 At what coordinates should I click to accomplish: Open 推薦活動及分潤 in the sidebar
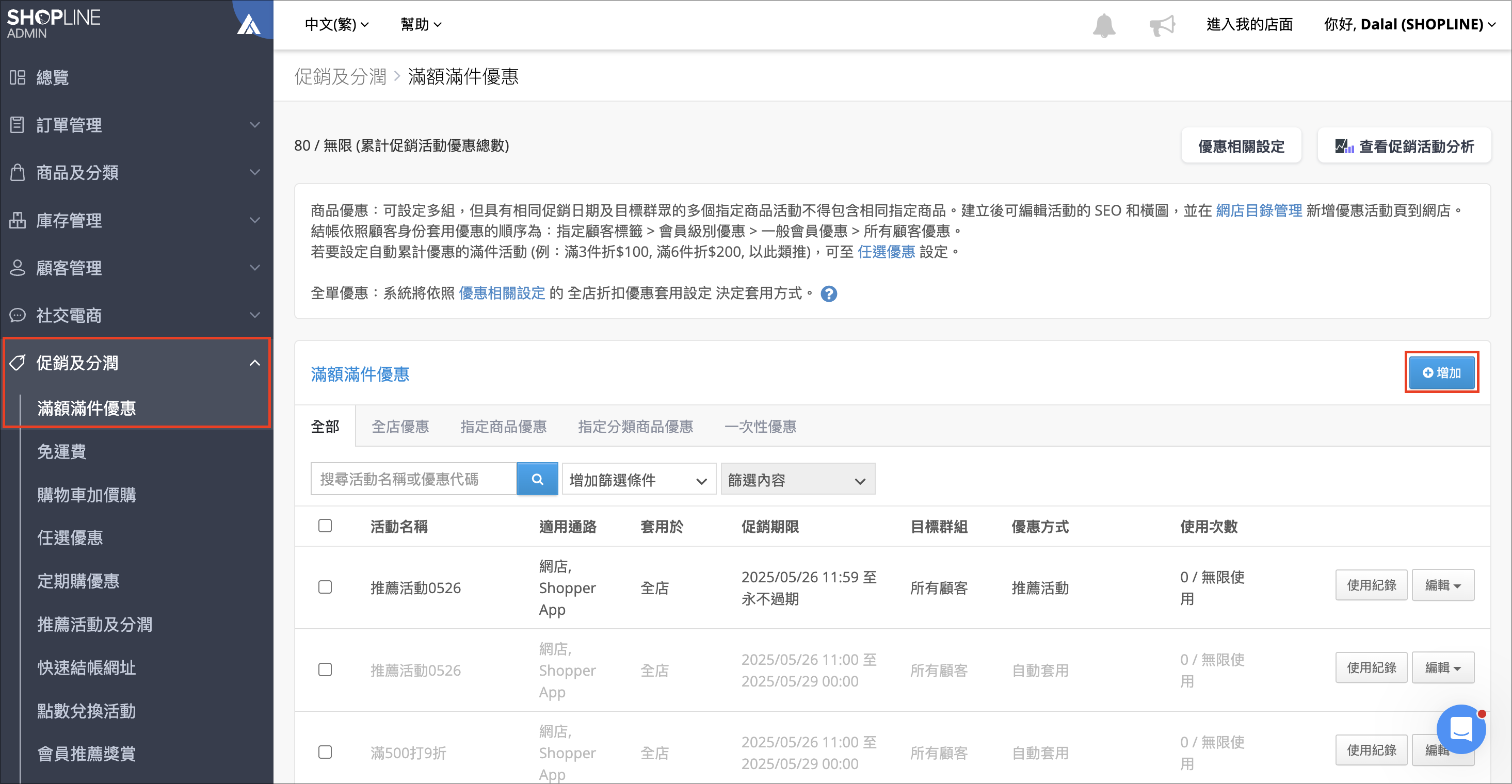[94, 625]
